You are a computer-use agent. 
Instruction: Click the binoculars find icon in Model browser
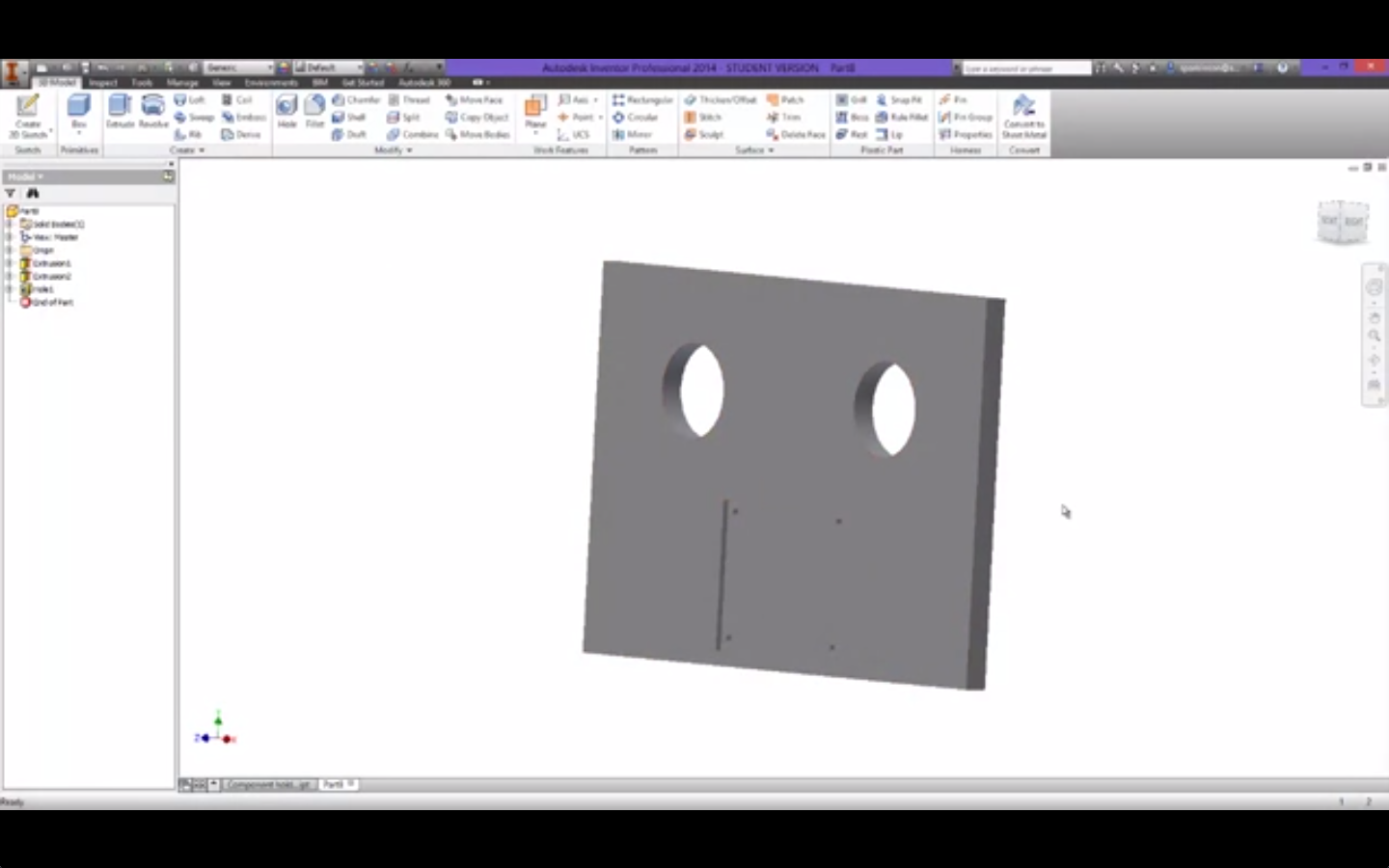(33, 194)
